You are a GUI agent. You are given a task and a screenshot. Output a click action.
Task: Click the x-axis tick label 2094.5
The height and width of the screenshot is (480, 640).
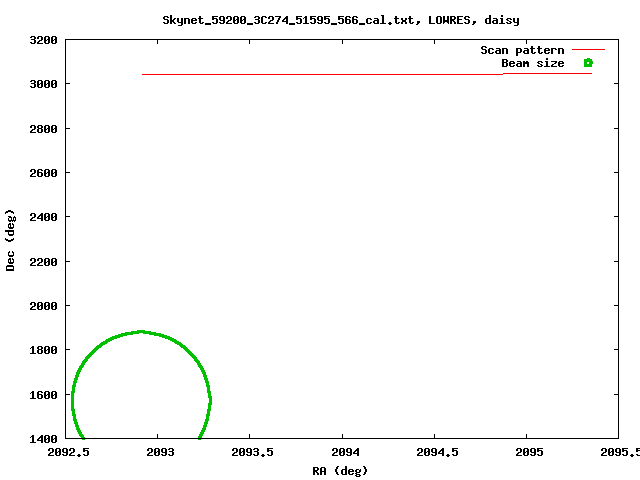coord(437,452)
